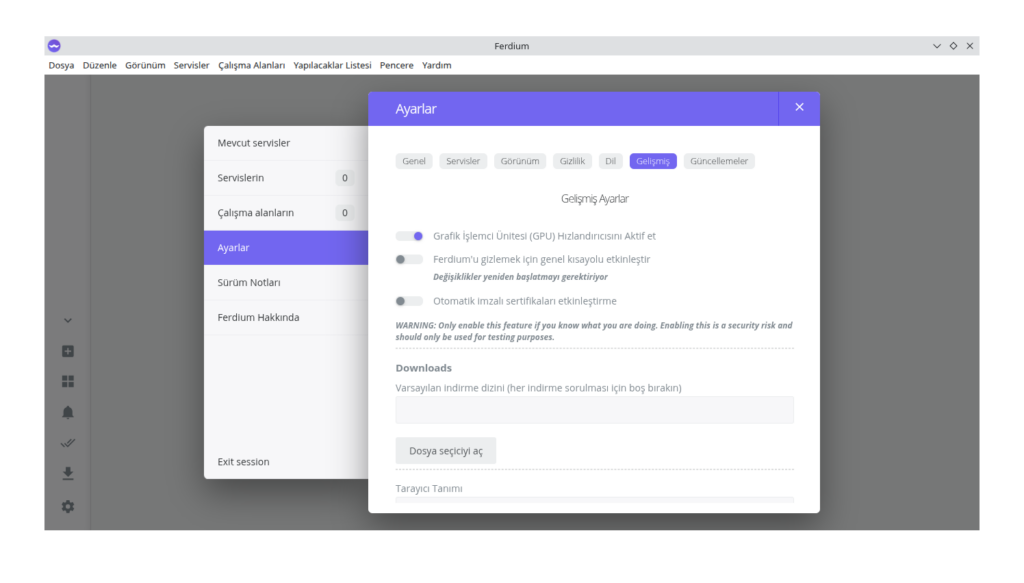Maximize the Ferdium window with diamond icon
The width and height of the screenshot is (1024, 583).
[953, 46]
